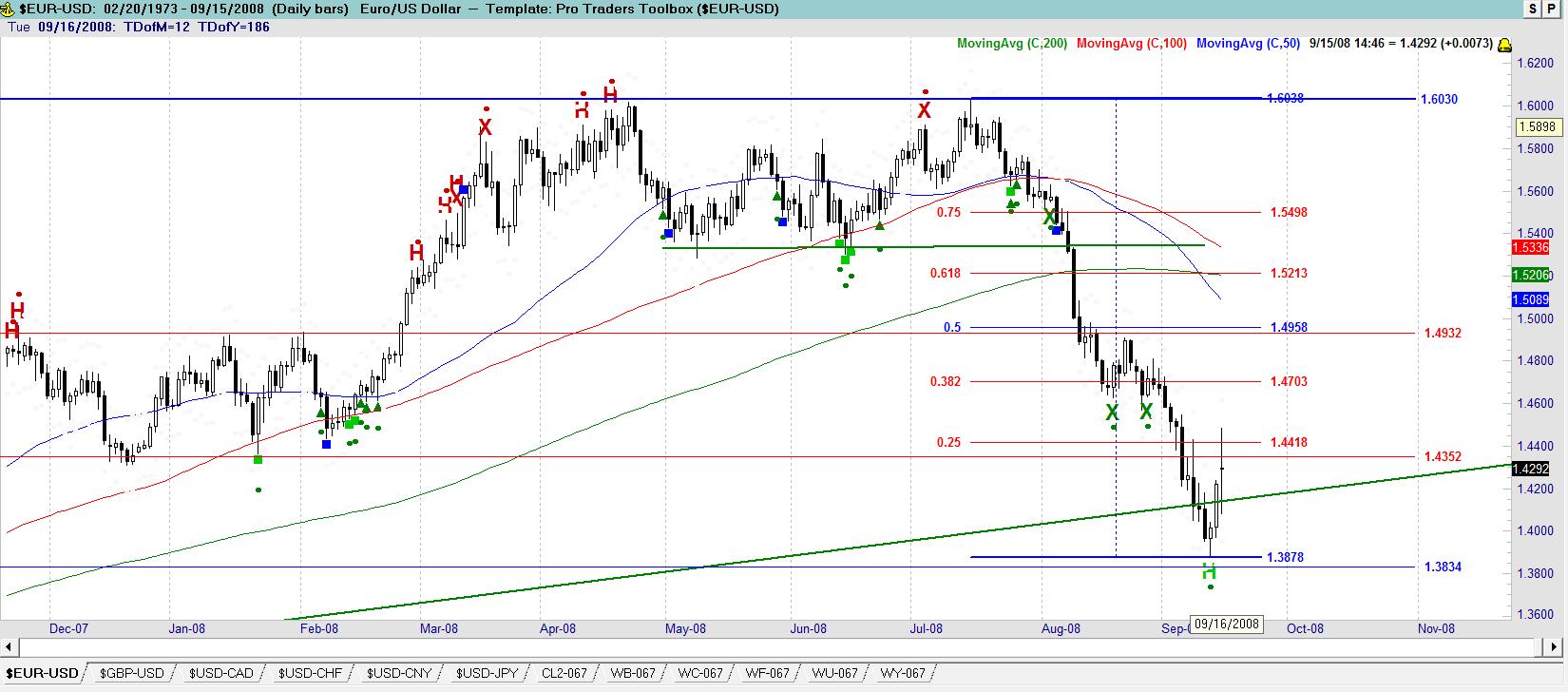
Task: Click the MovingAvg (C,100) indicator label
Action: pyautogui.click(x=1132, y=44)
